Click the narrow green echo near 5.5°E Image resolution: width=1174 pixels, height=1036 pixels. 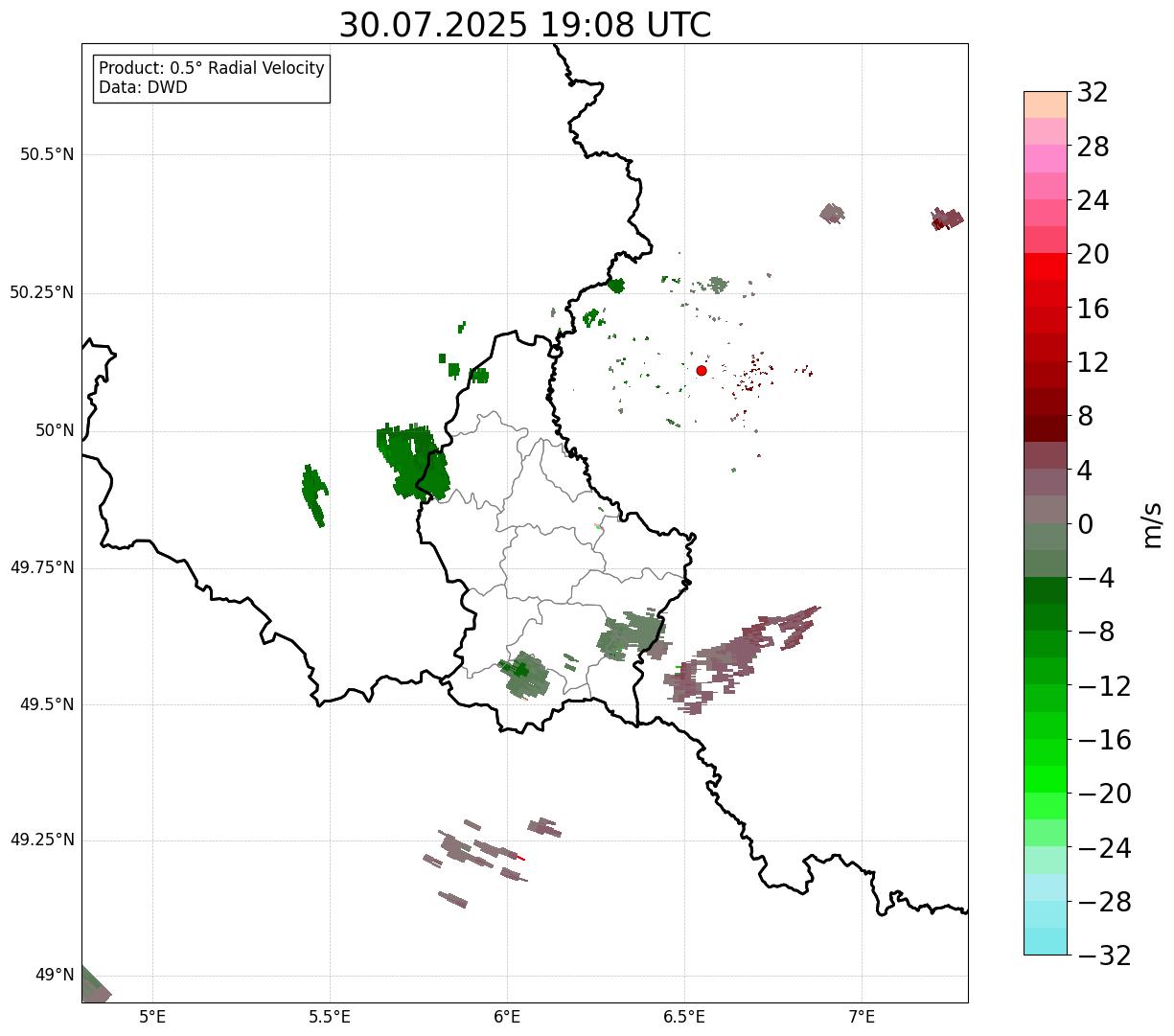pyautogui.click(x=314, y=495)
